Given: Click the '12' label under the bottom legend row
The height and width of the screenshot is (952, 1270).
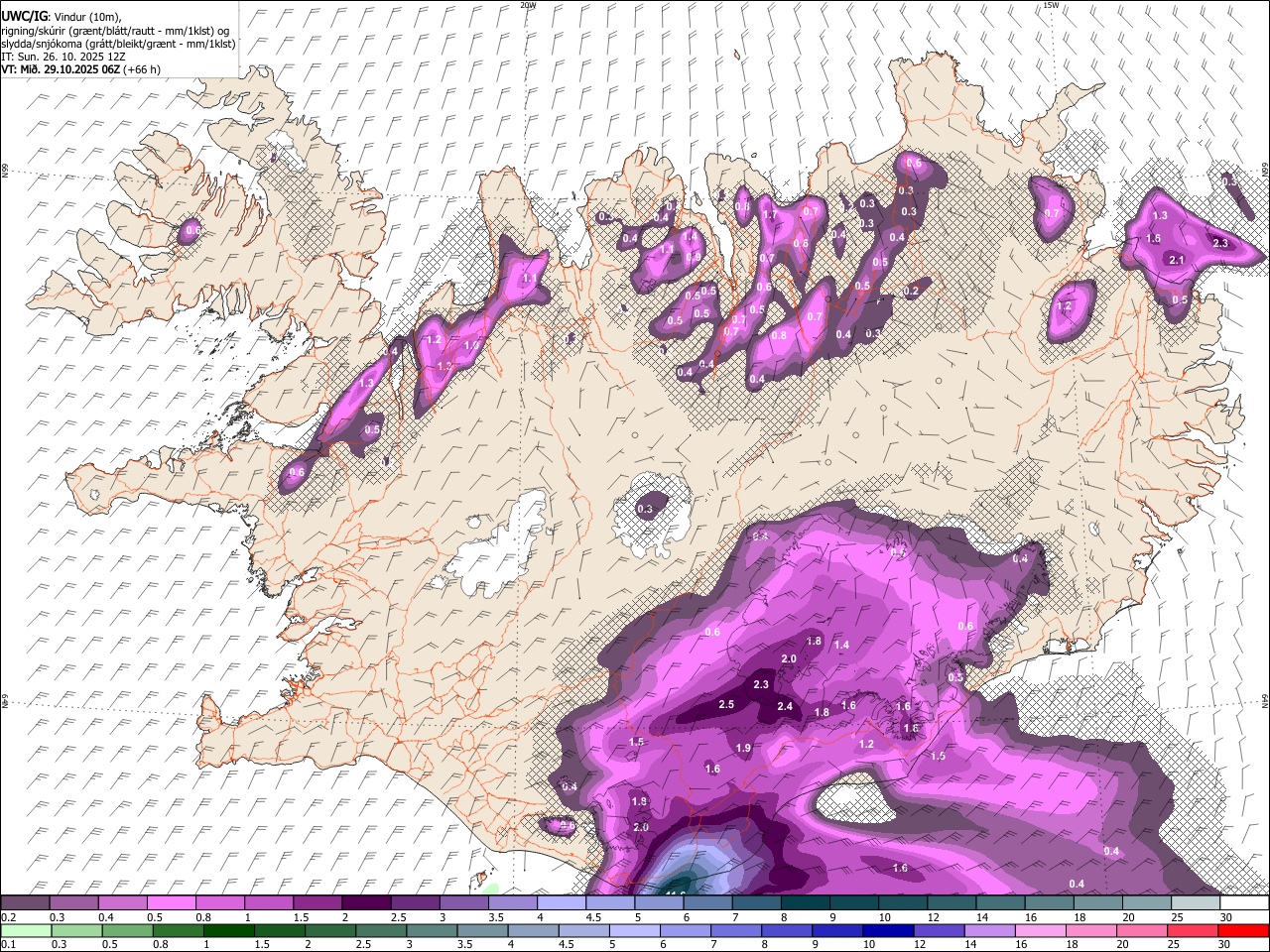Looking at the screenshot, I should (921, 945).
